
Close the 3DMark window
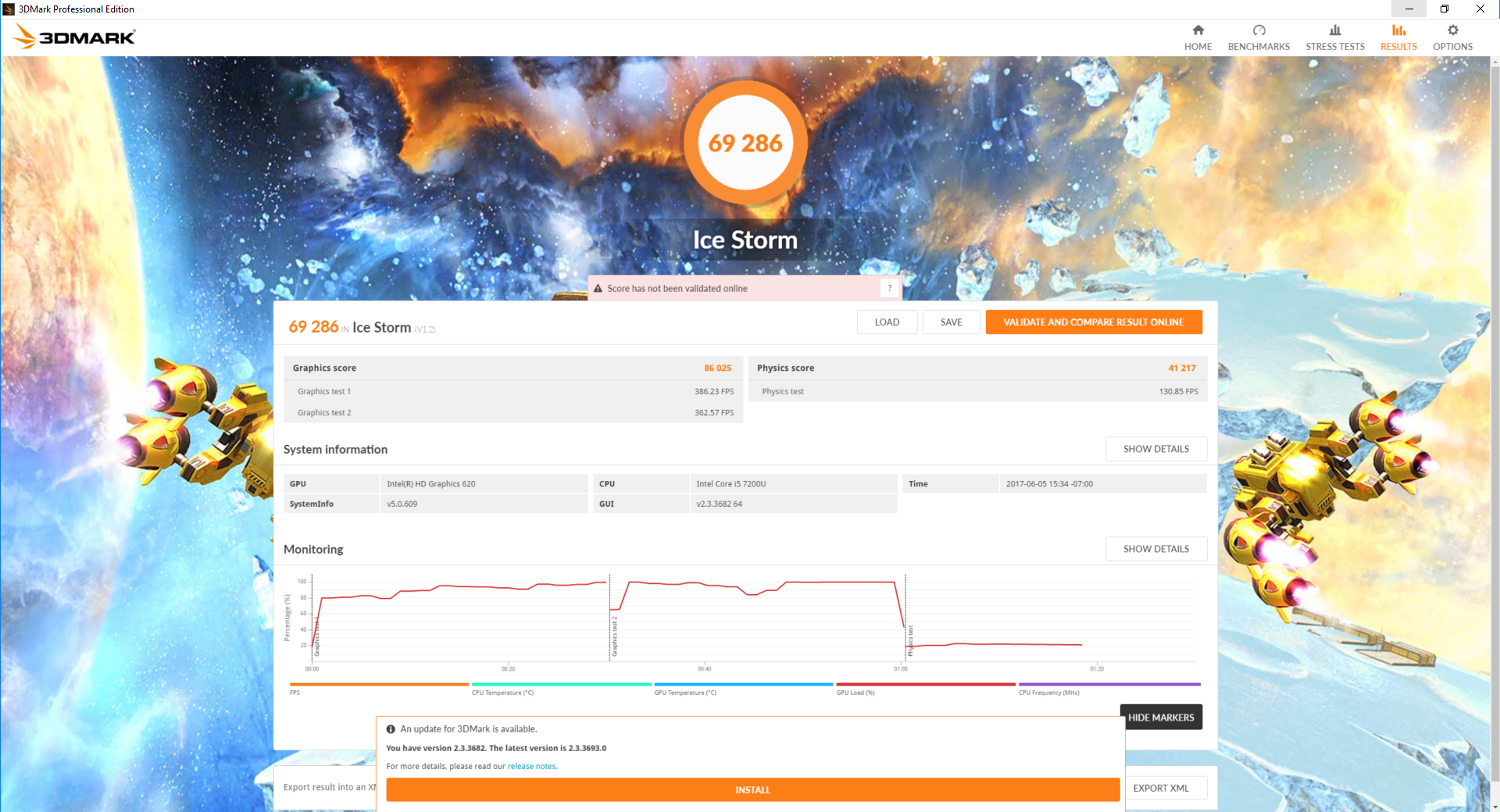point(1480,9)
